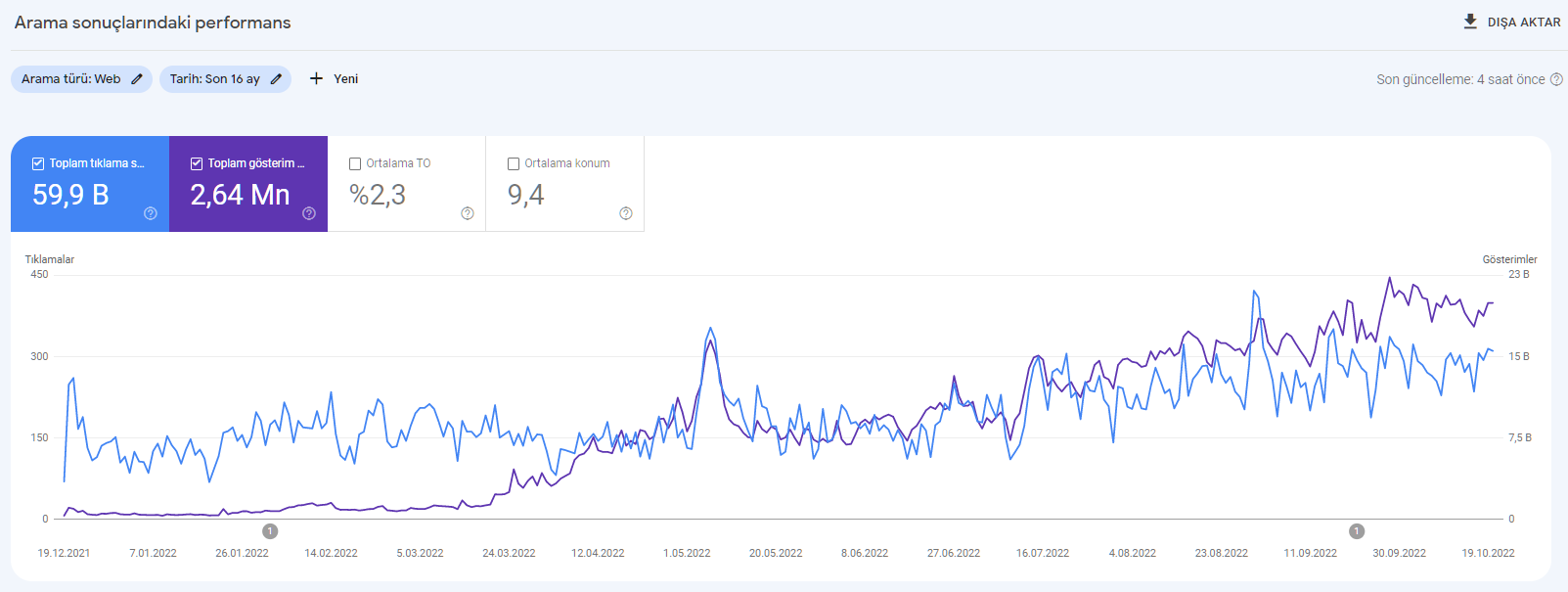Open help icon next to Son güncelleme
Image resolution: width=1568 pixels, height=592 pixels.
(1556, 79)
